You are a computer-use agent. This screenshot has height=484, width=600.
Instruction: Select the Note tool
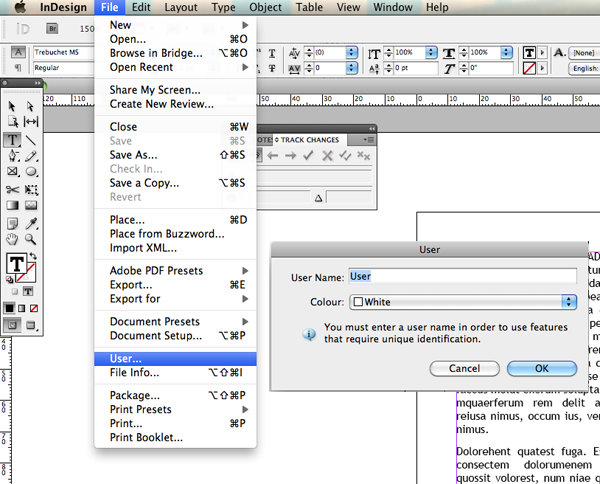(13, 223)
